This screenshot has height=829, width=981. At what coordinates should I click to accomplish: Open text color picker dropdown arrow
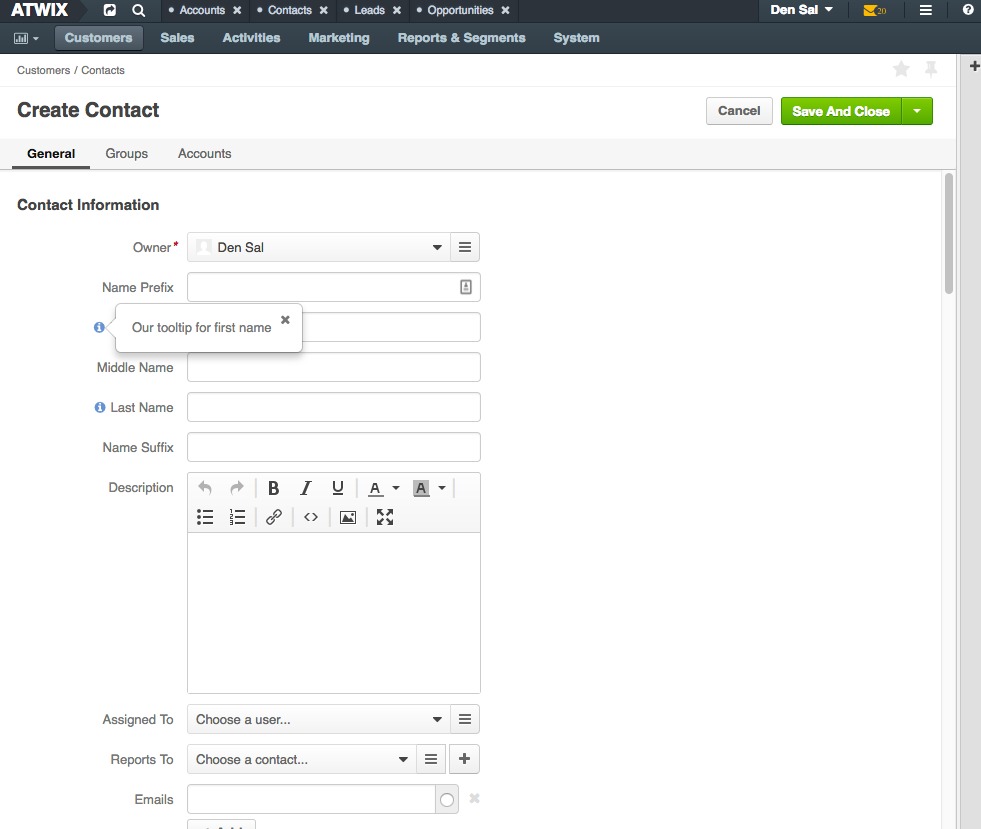click(395, 488)
